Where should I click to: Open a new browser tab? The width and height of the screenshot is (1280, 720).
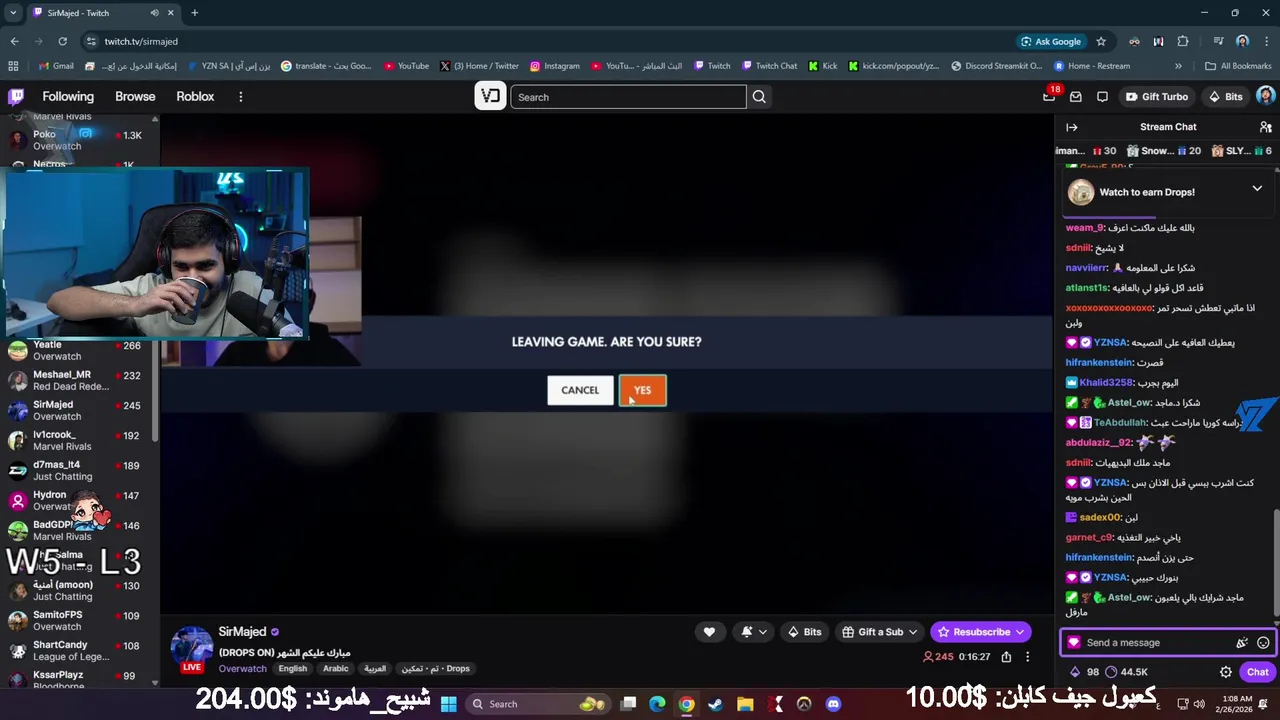[194, 13]
